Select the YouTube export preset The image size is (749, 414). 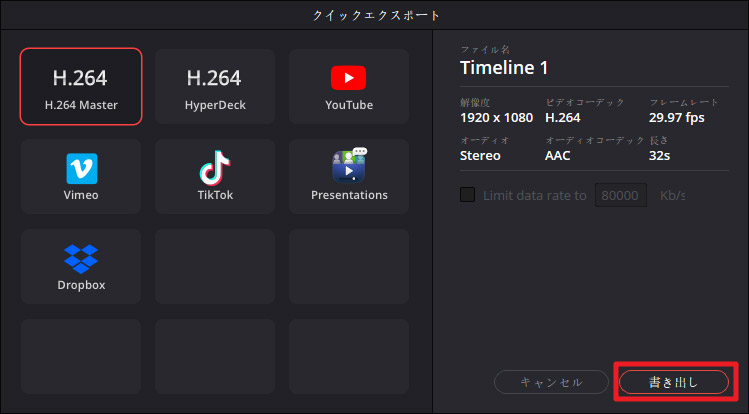coord(349,86)
